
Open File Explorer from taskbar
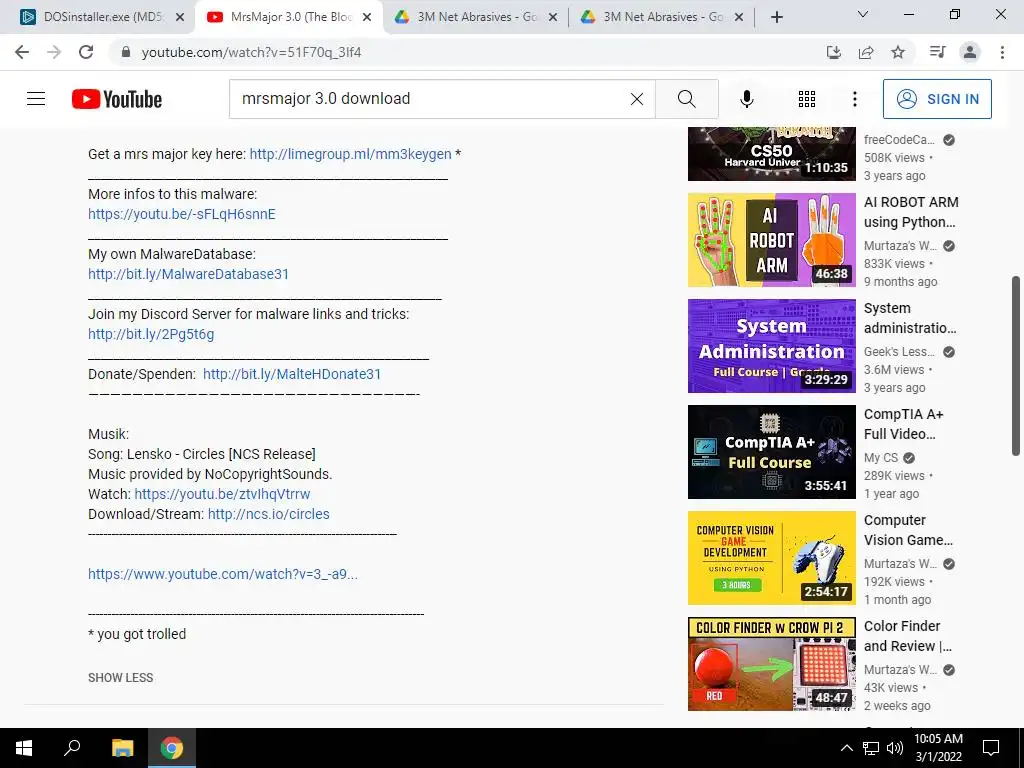click(x=122, y=748)
